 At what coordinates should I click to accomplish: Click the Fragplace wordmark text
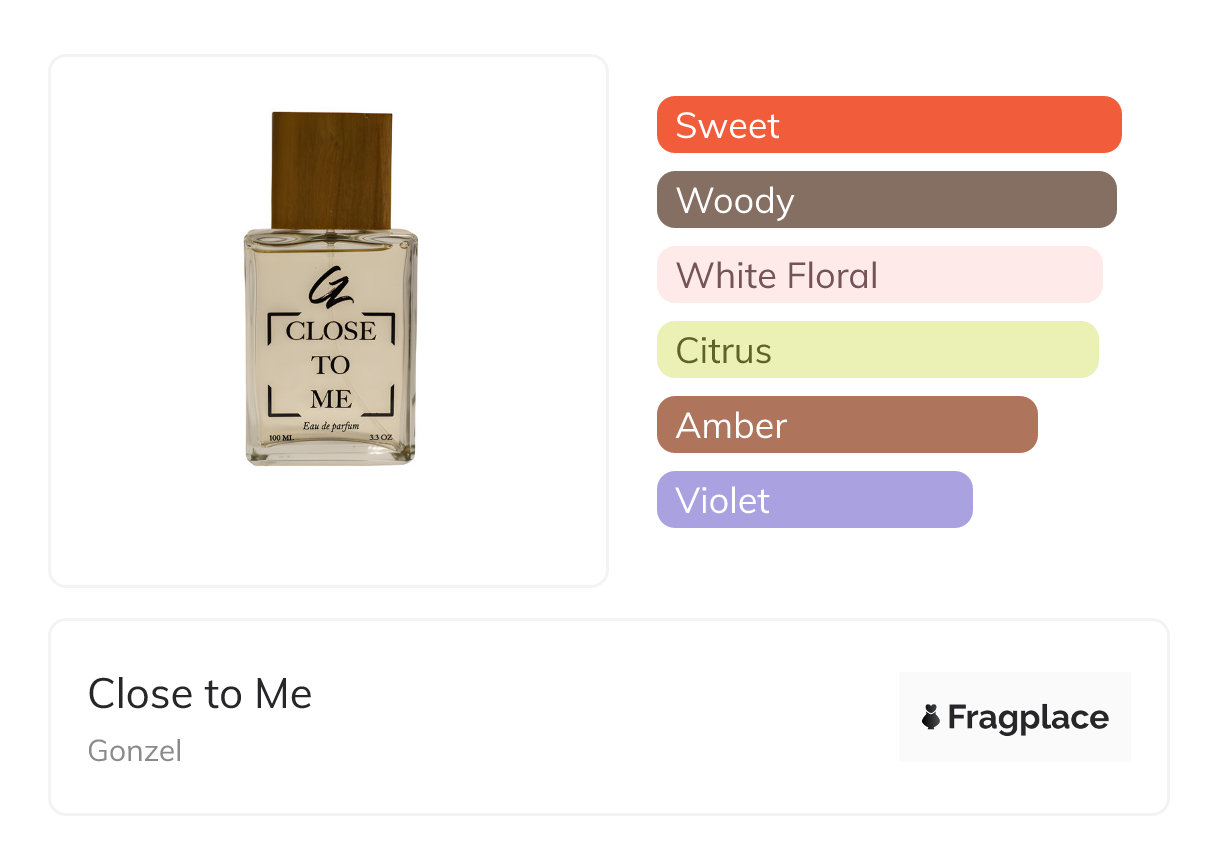tap(1028, 717)
